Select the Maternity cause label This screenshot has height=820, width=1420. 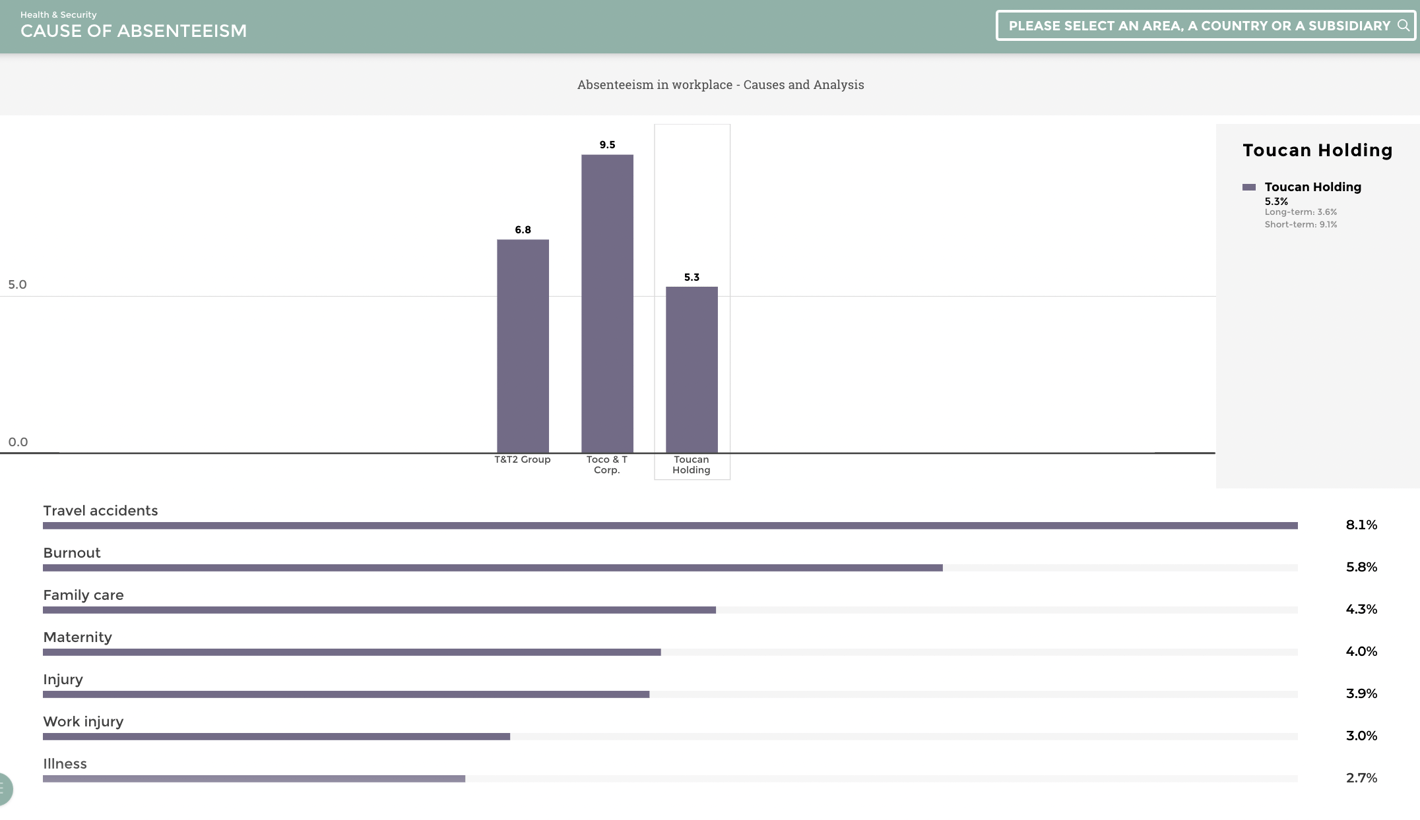[x=77, y=637]
